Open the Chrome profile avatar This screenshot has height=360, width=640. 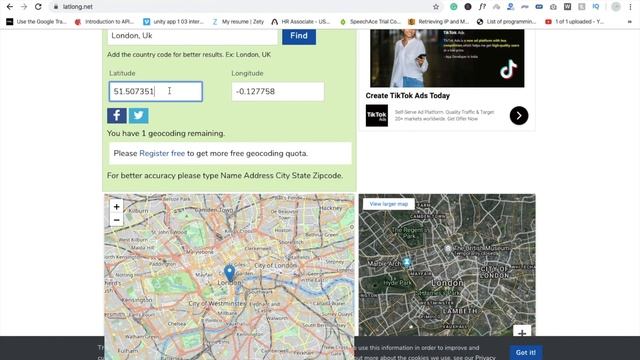coord(616,7)
